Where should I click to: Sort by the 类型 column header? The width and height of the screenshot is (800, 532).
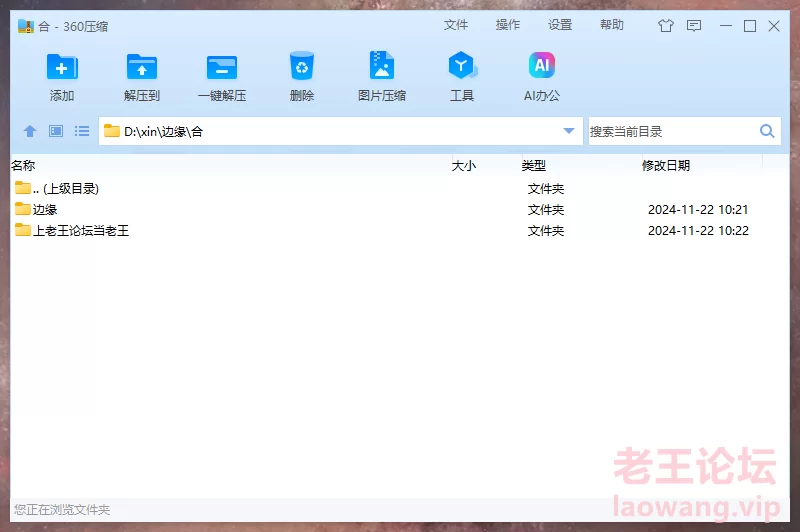click(534, 165)
